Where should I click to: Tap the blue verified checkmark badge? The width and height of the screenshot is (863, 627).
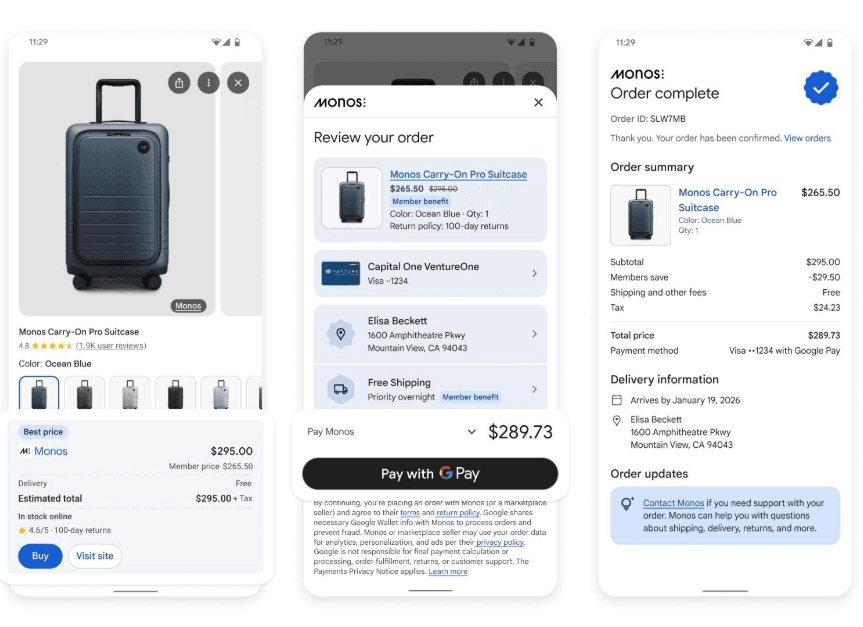(x=821, y=88)
